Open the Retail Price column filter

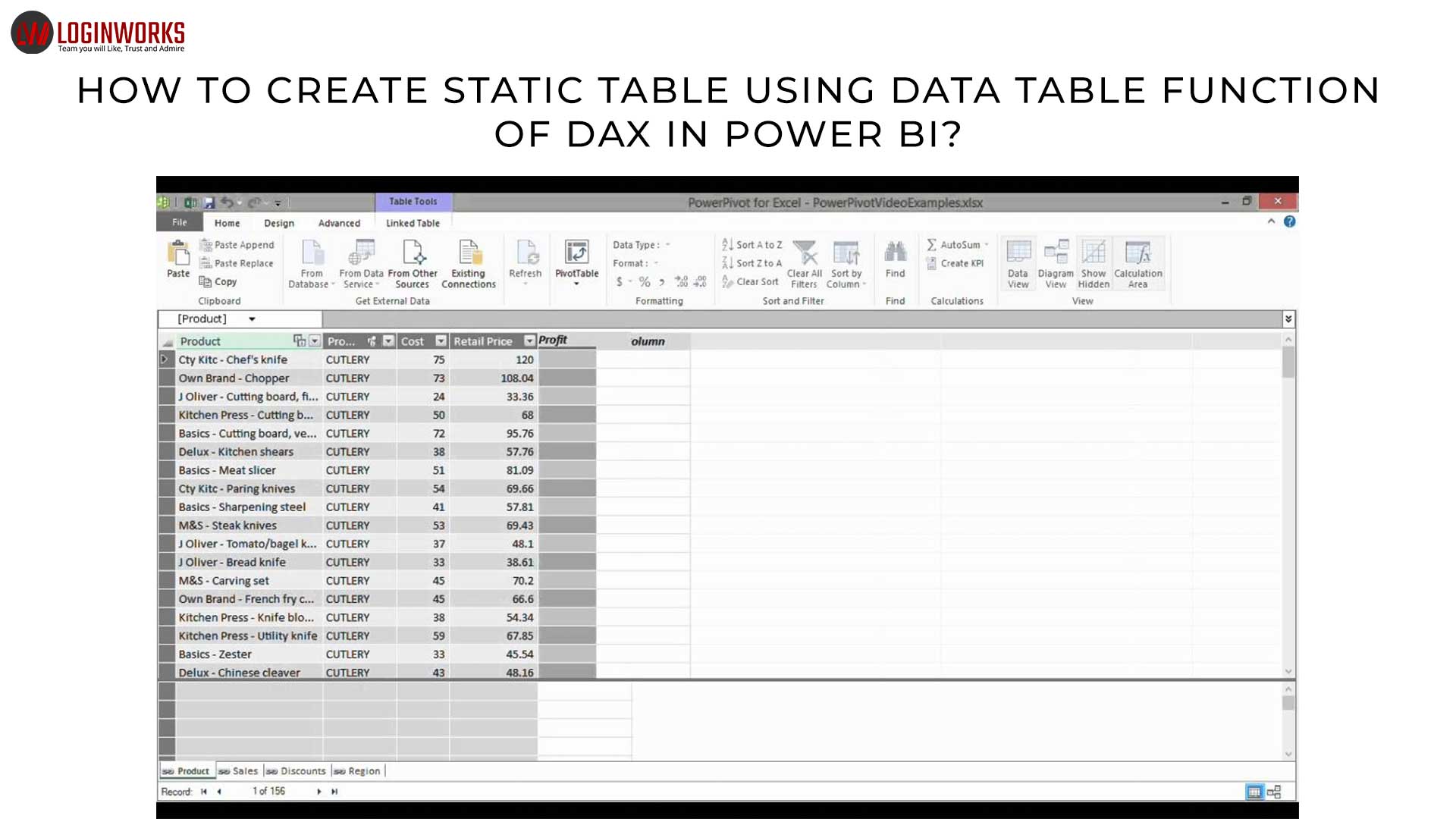coord(529,340)
